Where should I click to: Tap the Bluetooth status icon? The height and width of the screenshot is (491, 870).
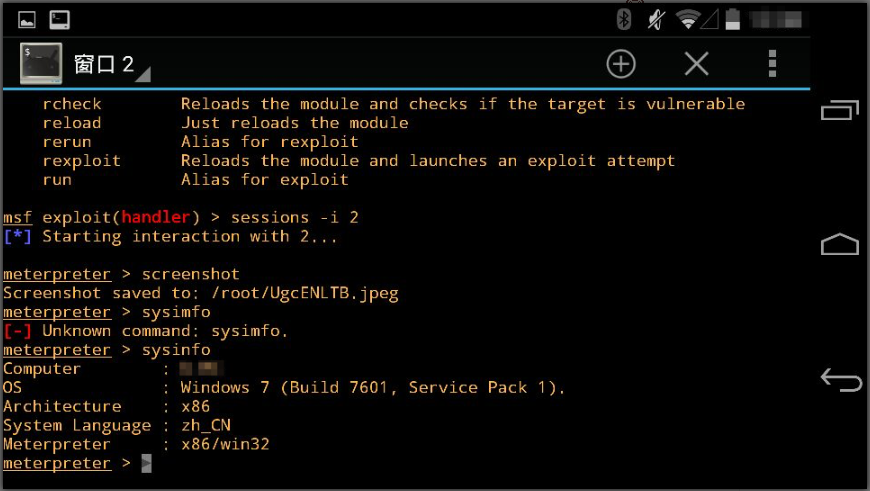coord(624,19)
